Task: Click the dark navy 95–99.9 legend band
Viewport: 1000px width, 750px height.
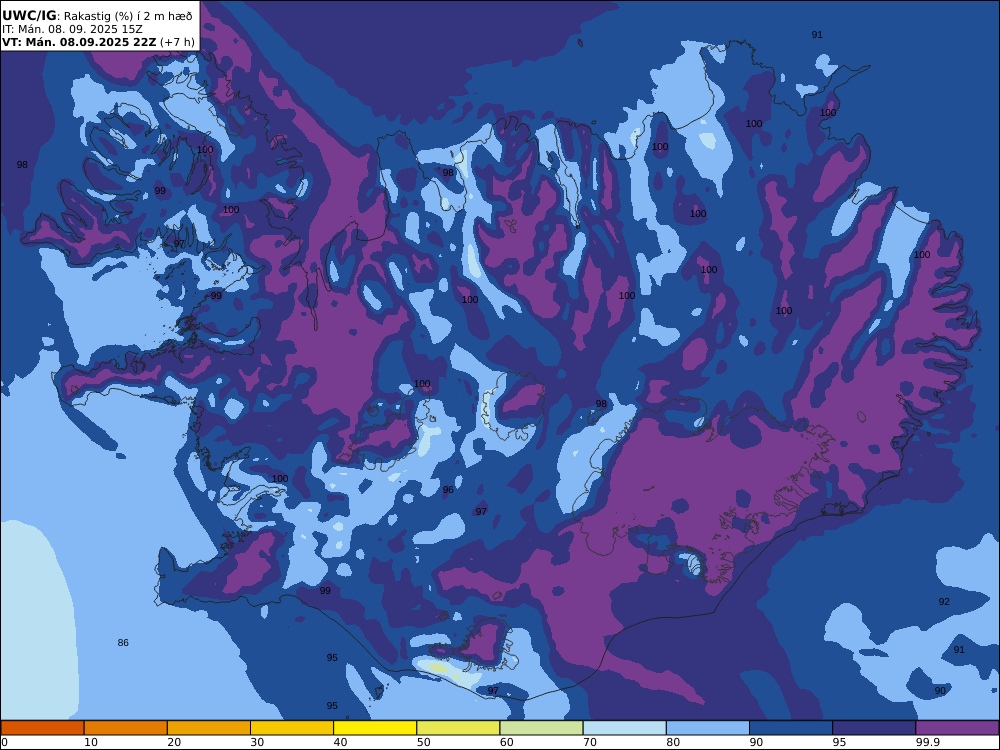Action: point(874,728)
